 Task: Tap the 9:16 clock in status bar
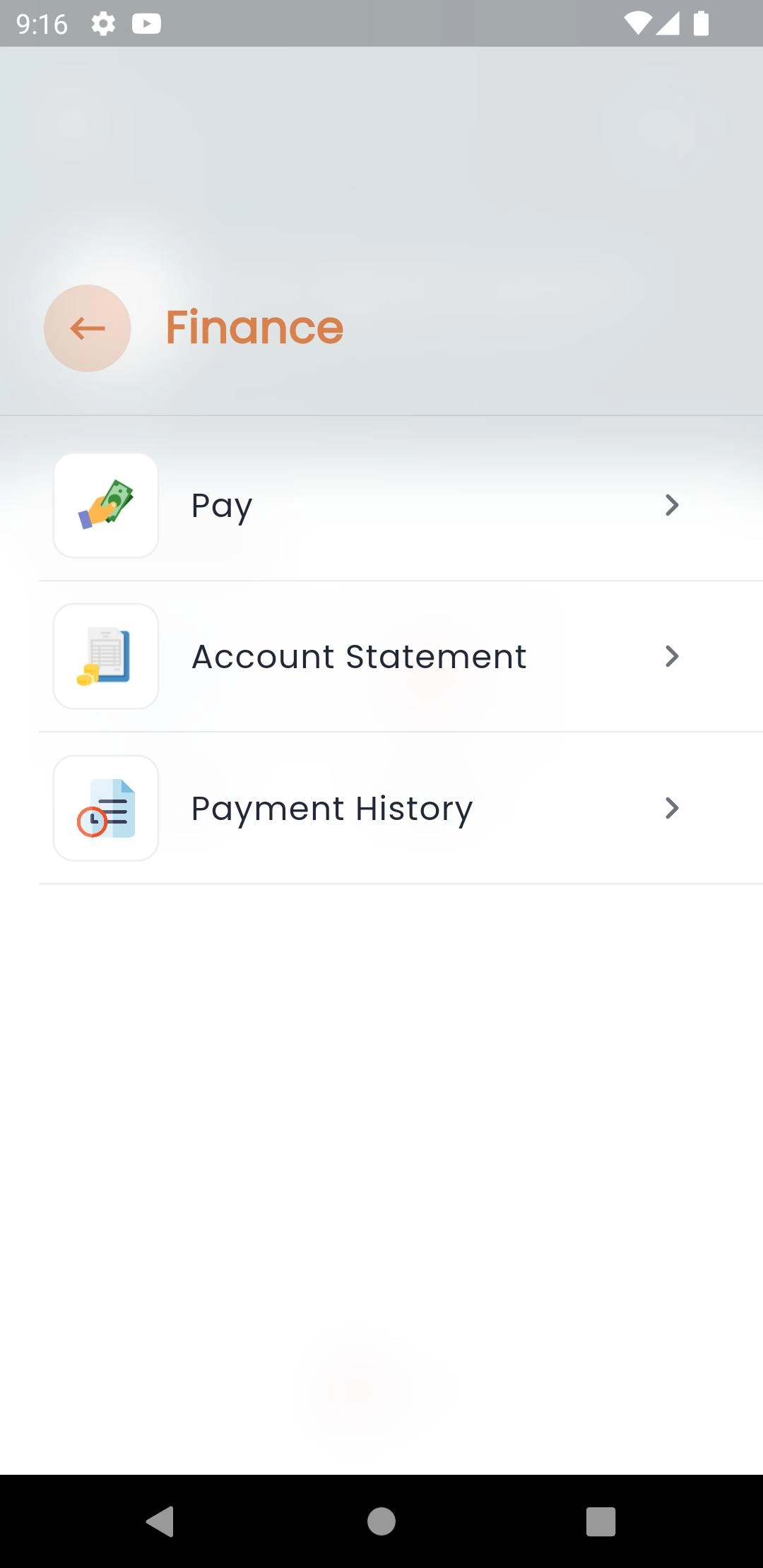tap(42, 25)
